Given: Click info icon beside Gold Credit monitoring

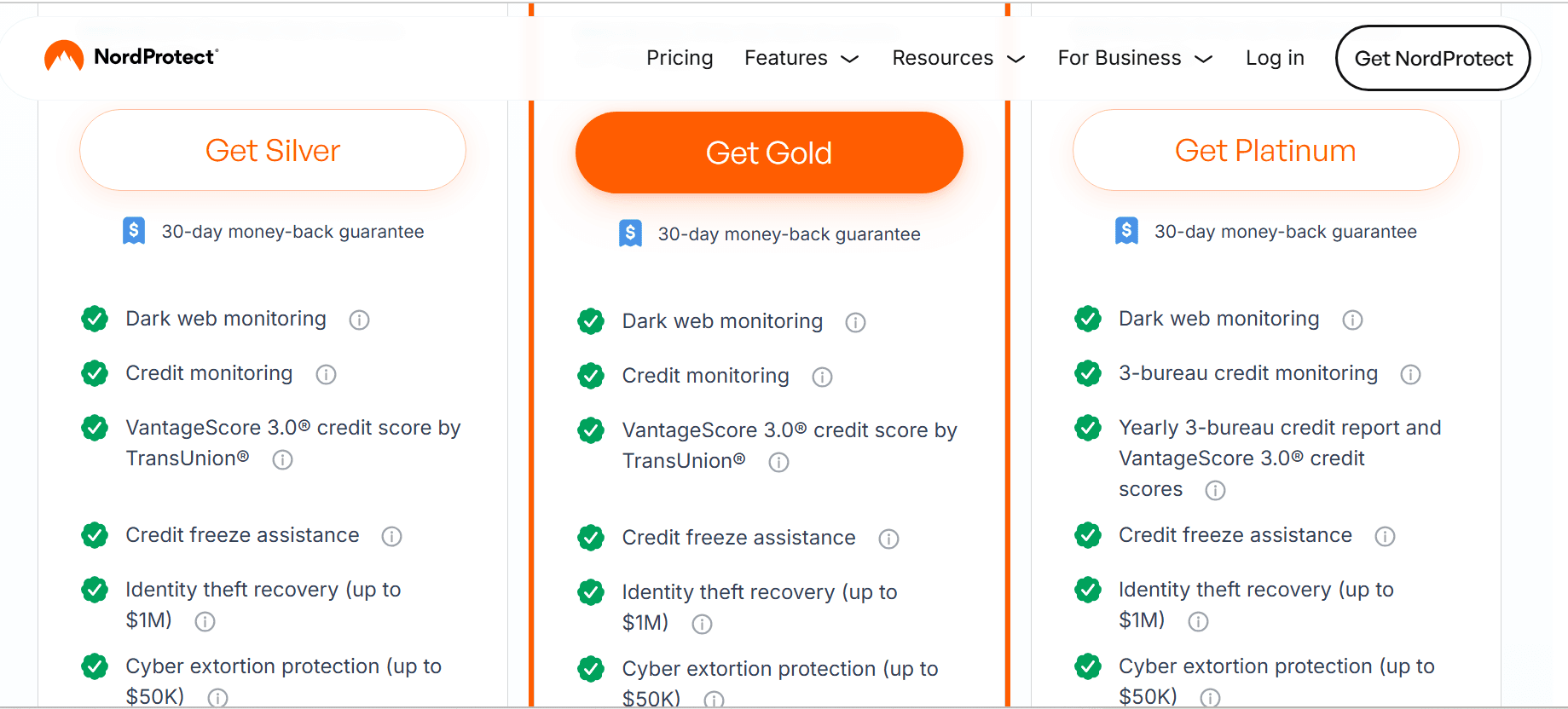Looking at the screenshot, I should point(822,377).
